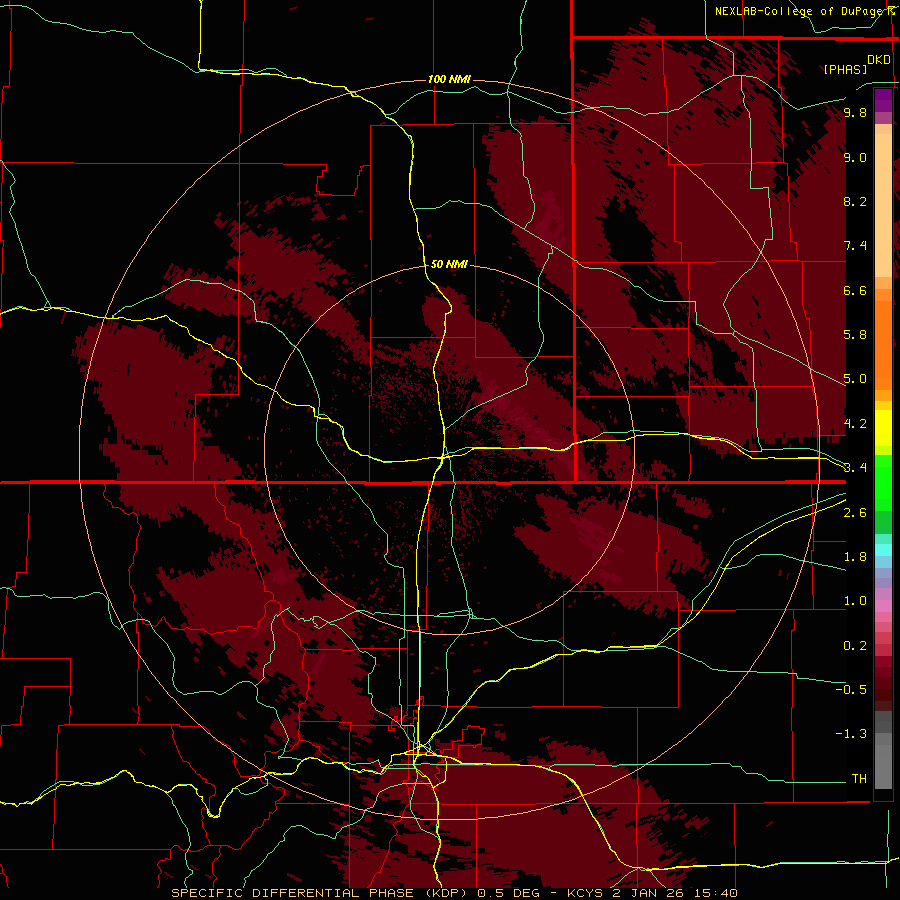This screenshot has width=900, height=900.
Task: Click the TH label on the scale
Action: tap(859, 778)
